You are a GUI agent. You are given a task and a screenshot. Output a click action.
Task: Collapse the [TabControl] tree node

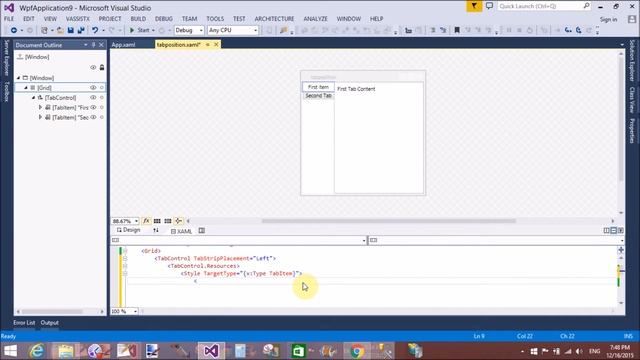33,98
